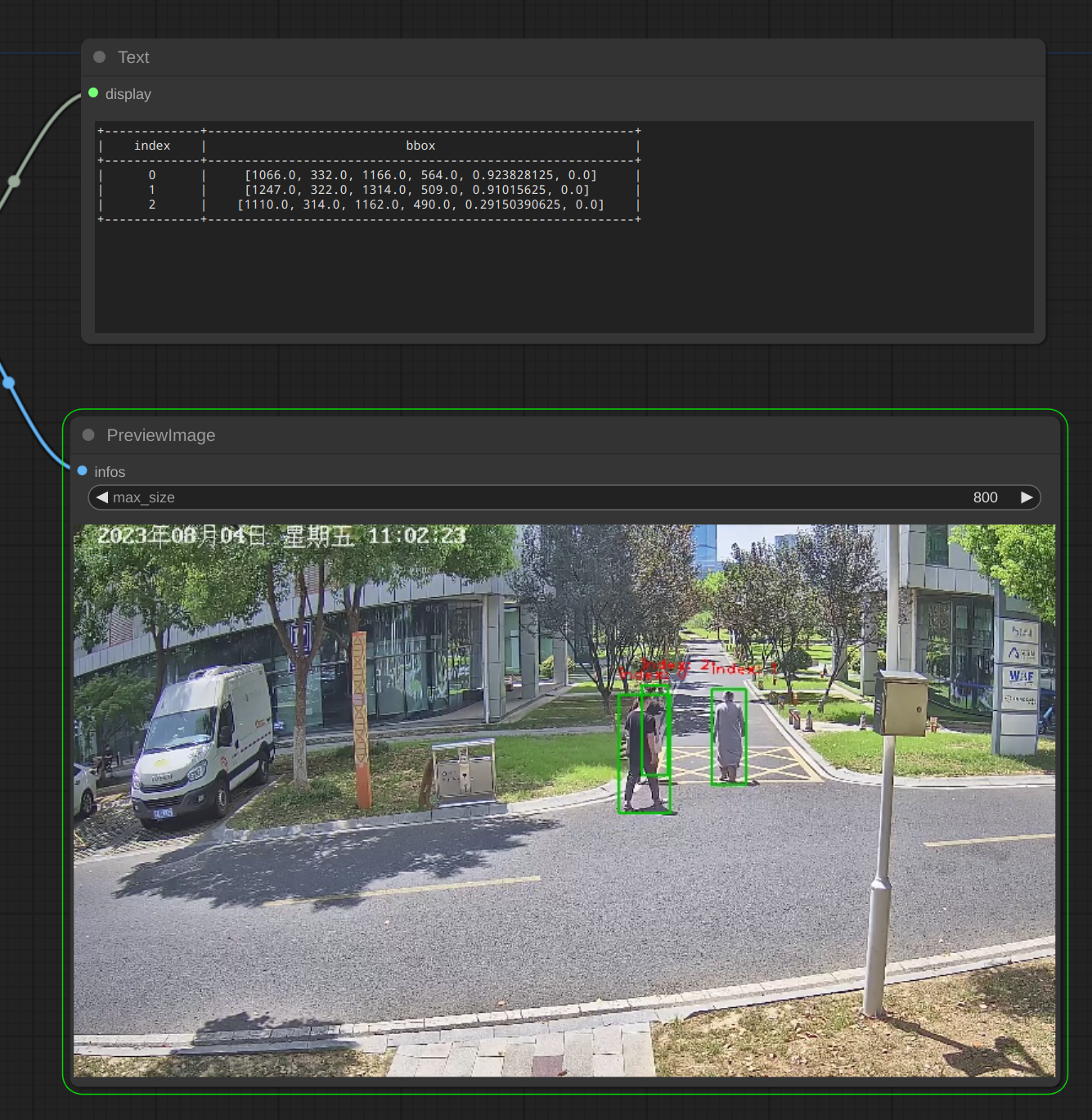Viewport: 1092px width, 1120px height.
Task: Click the bbox value starting with 1066.0
Action: [x=420, y=175]
